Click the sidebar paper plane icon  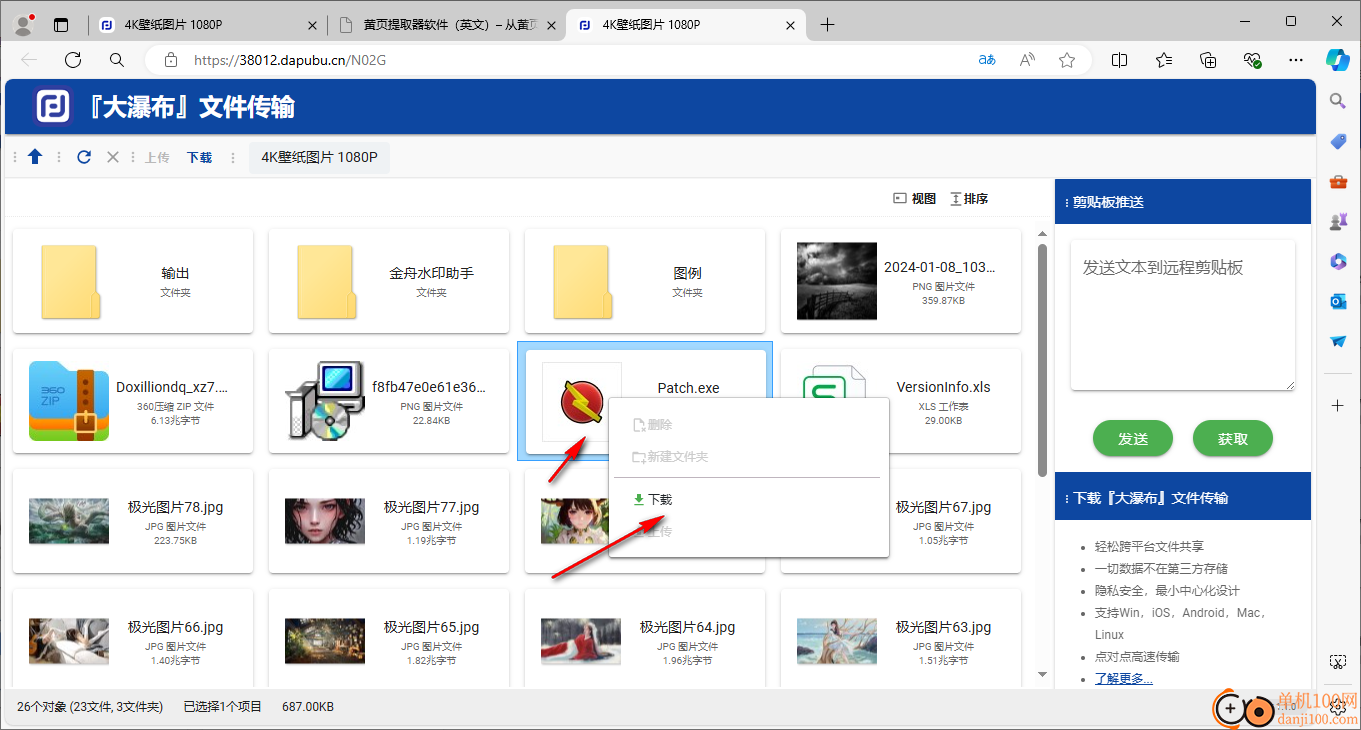coord(1338,341)
